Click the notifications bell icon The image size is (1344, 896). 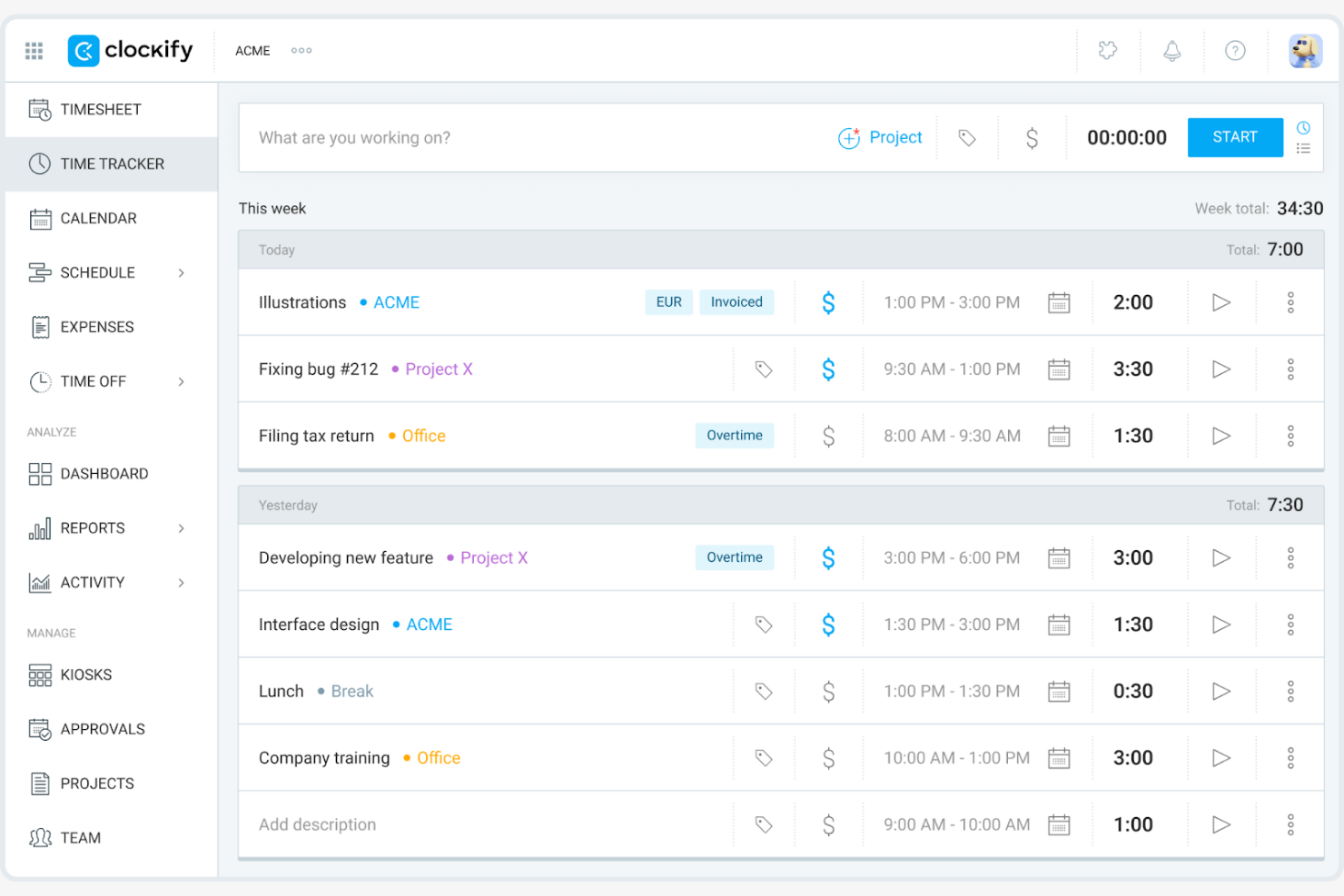pos(1171,51)
